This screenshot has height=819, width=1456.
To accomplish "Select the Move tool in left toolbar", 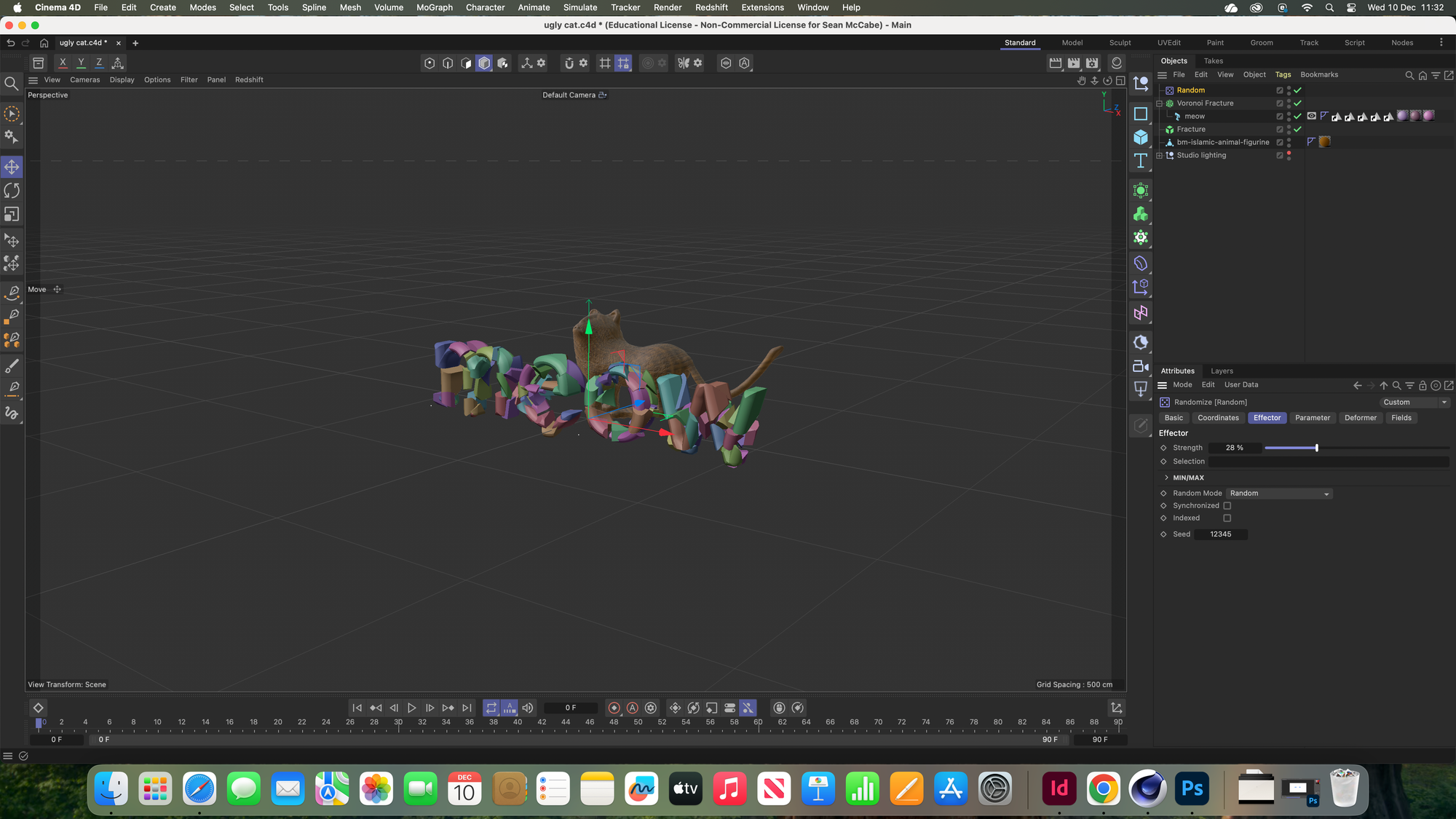I will [12, 167].
